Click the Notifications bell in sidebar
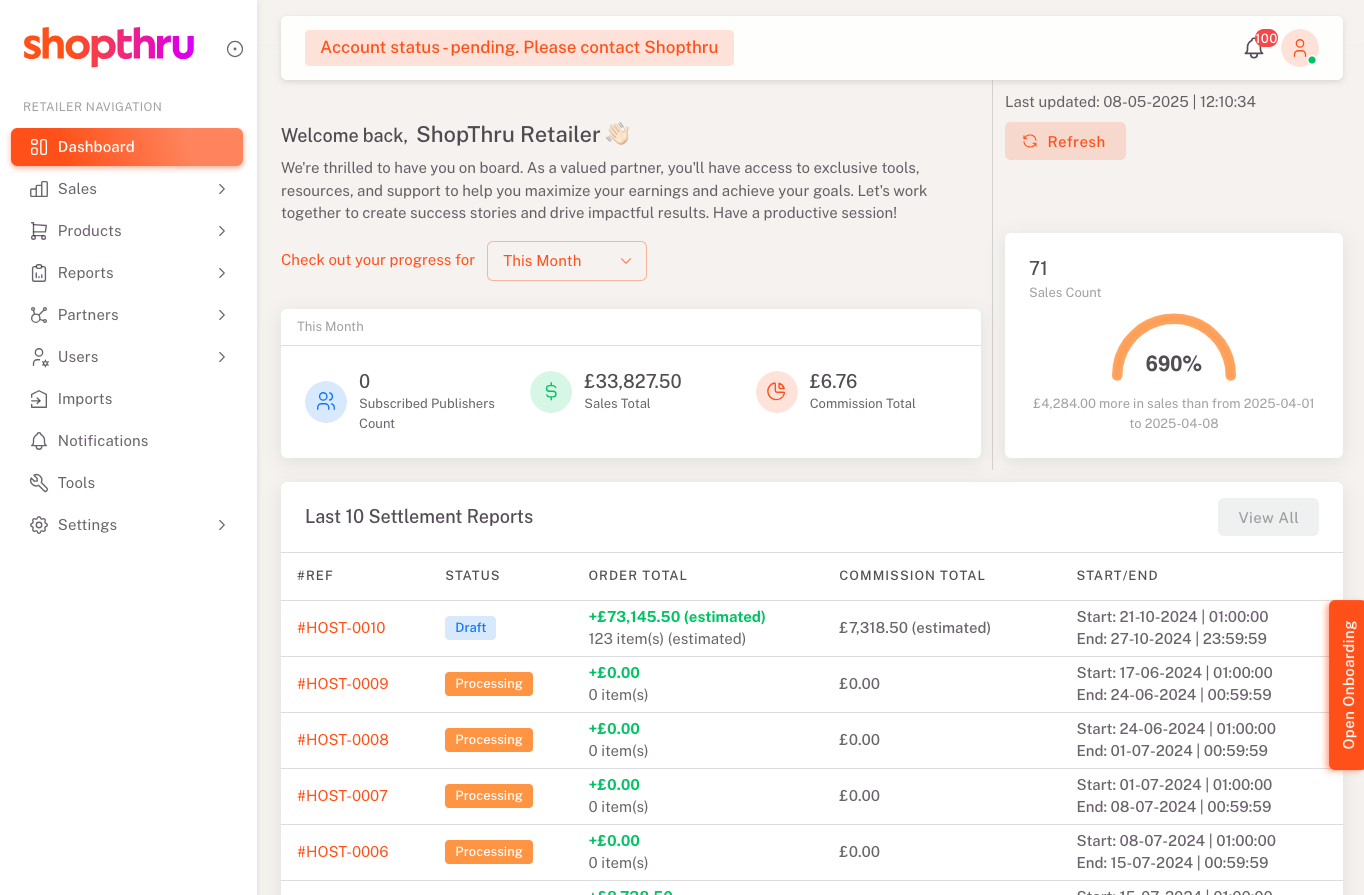 (x=39, y=441)
